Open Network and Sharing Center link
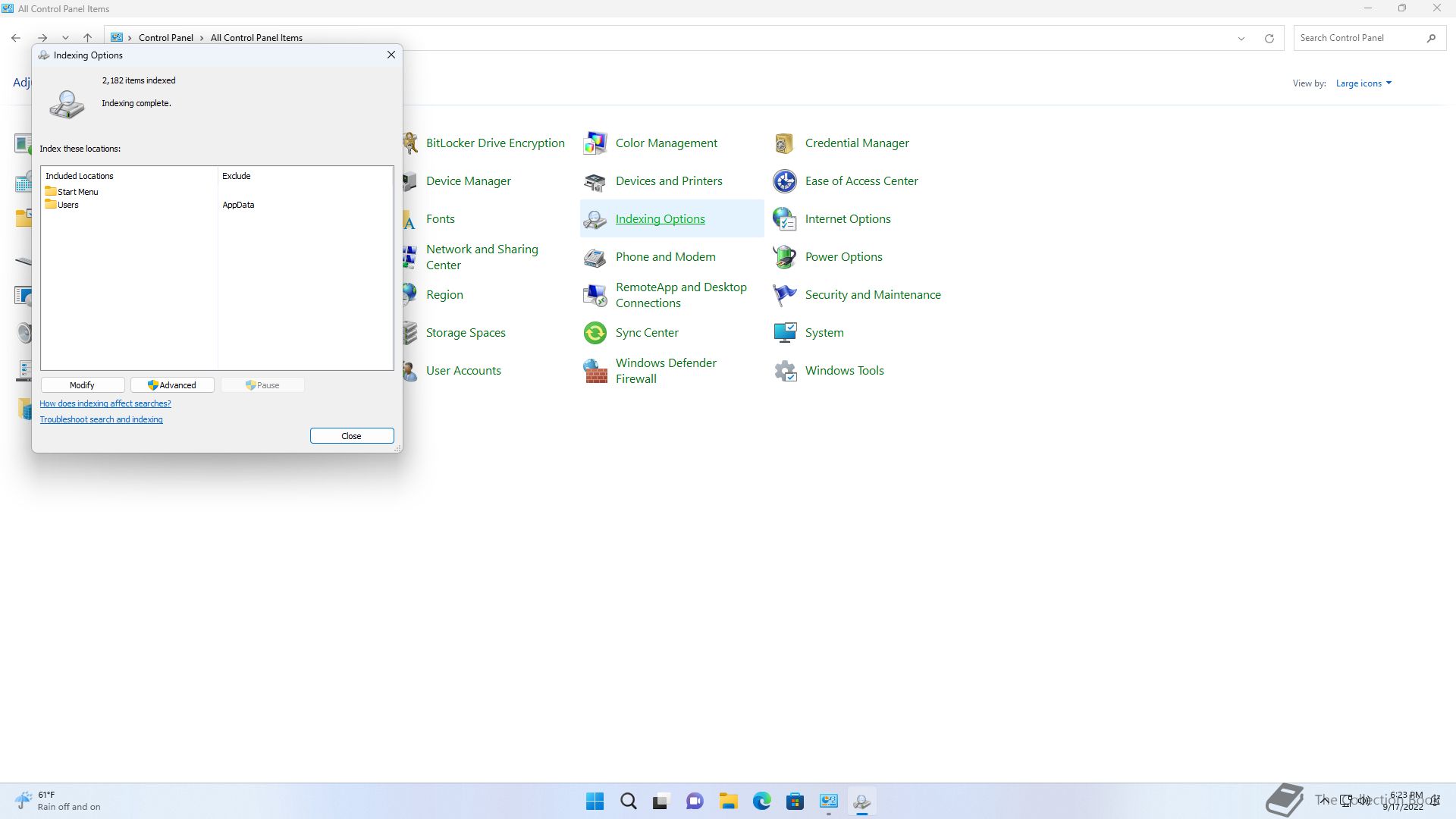Screen dimensions: 1456x819 click(x=482, y=257)
